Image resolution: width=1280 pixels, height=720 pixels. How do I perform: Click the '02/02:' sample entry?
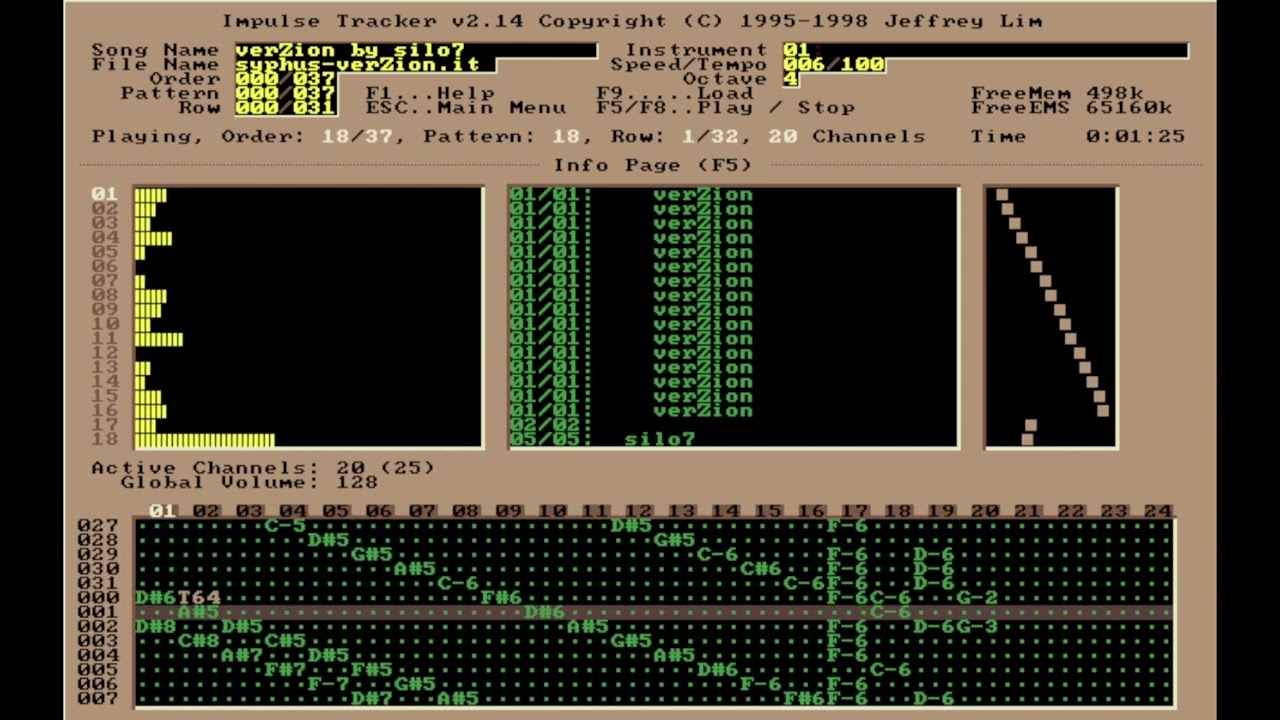[550, 425]
